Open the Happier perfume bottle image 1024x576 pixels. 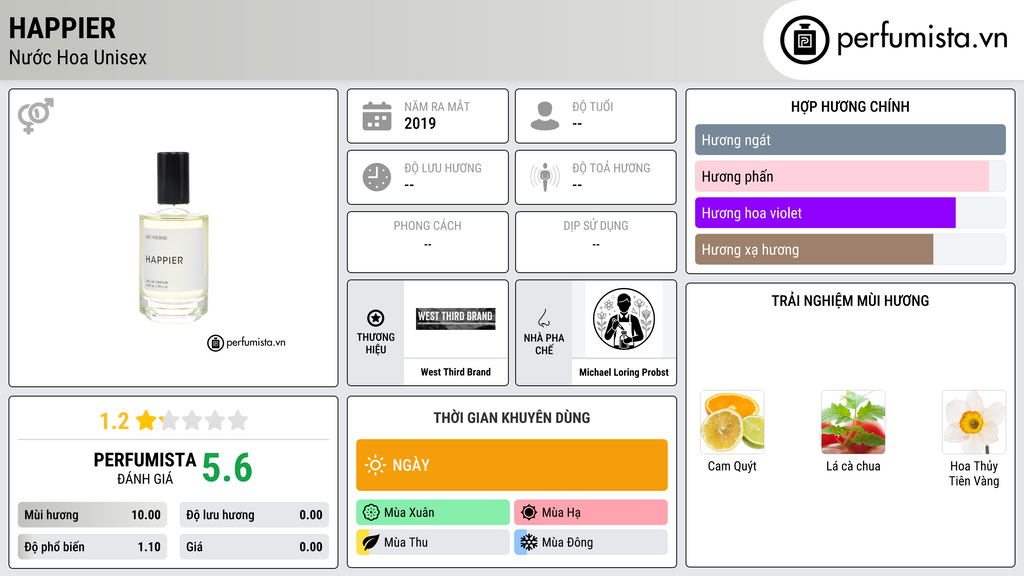[x=173, y=237]
